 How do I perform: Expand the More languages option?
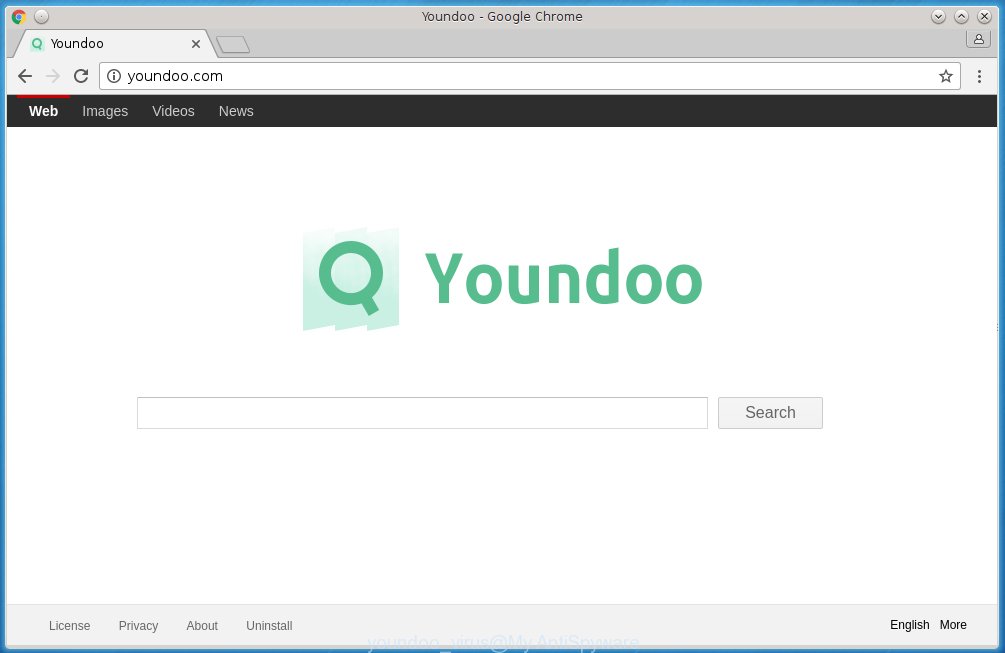(953, 625)
